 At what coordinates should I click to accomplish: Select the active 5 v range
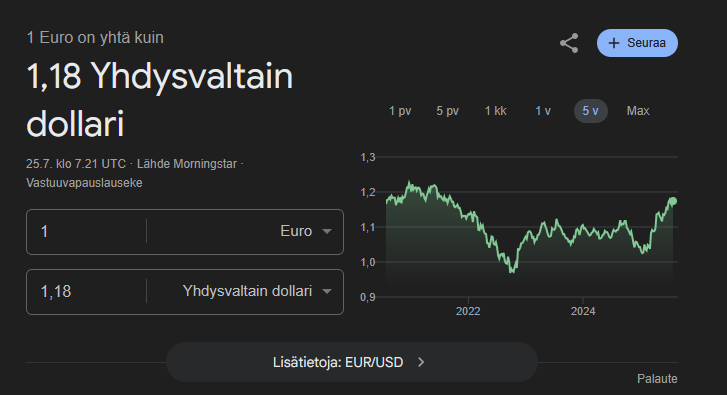(x=591, y=111)
